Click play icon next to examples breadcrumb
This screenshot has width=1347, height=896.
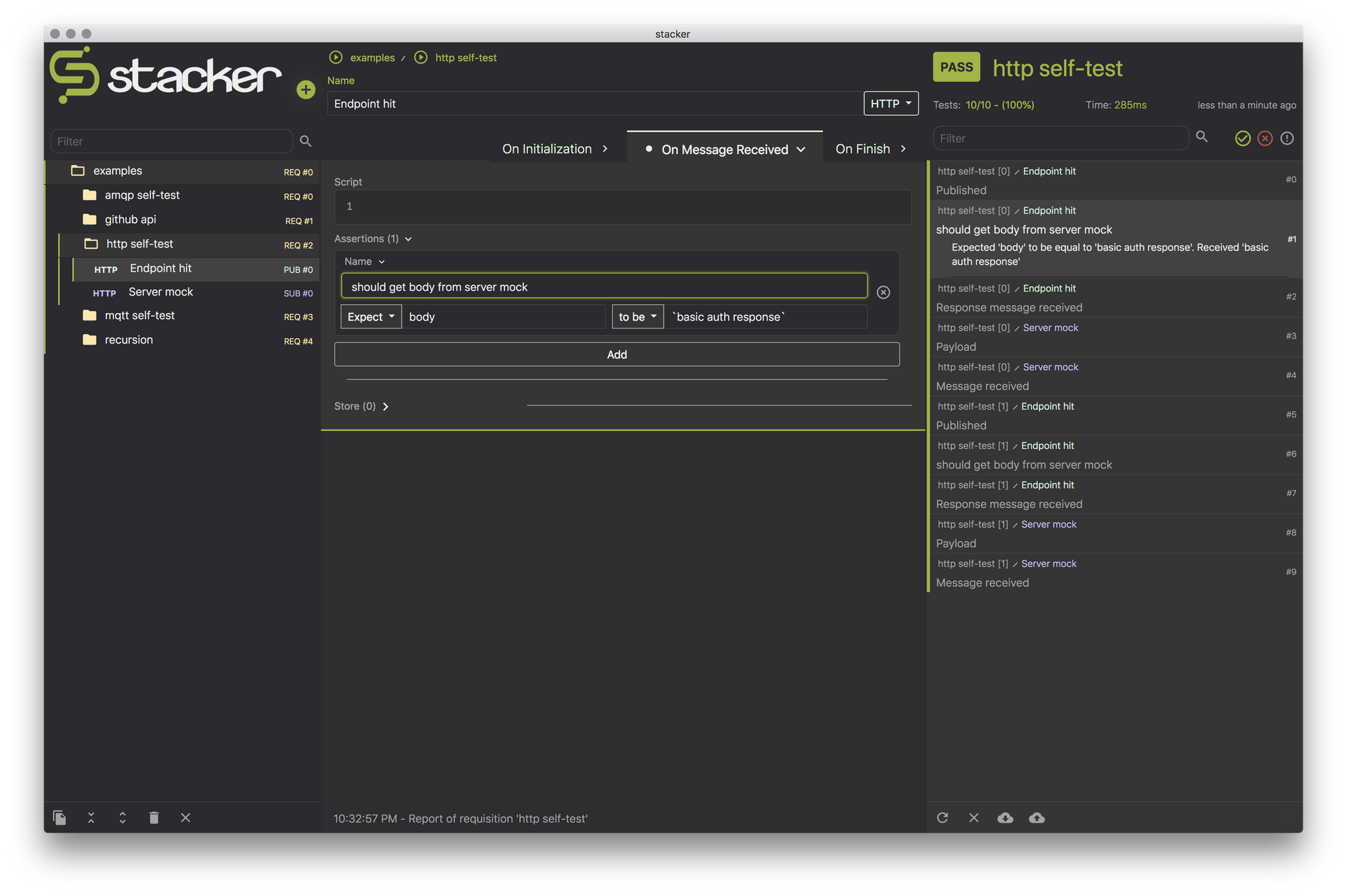pyautogui.click(x=335, y=57)
